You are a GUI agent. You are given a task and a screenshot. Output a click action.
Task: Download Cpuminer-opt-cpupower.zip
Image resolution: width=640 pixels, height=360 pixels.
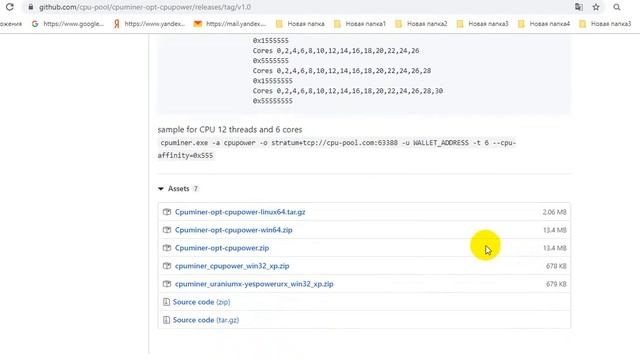pos(222,248)
